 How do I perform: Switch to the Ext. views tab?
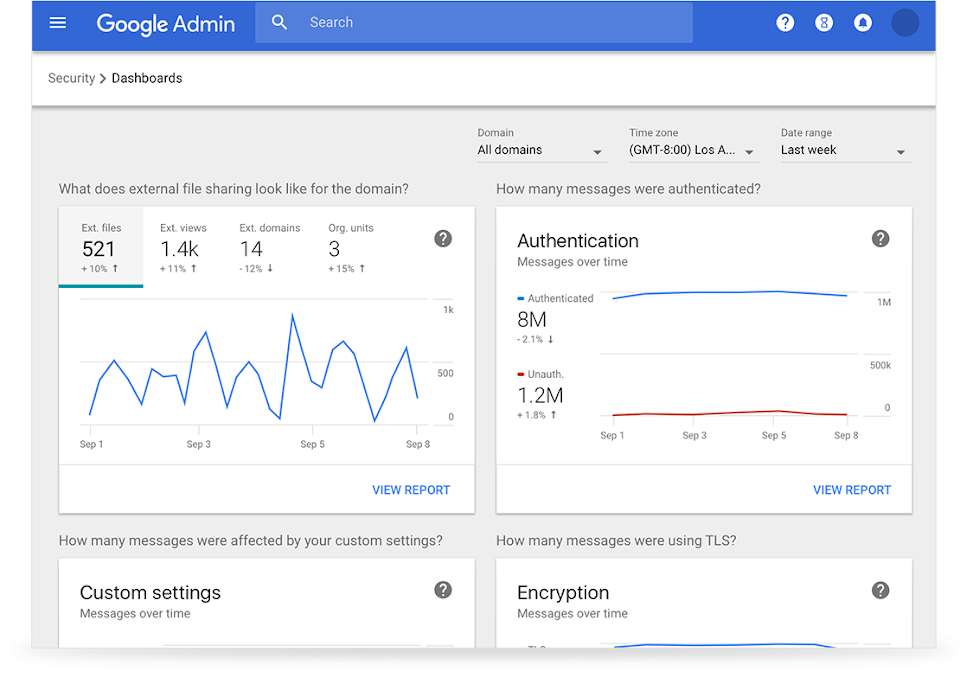pos(183,247)
